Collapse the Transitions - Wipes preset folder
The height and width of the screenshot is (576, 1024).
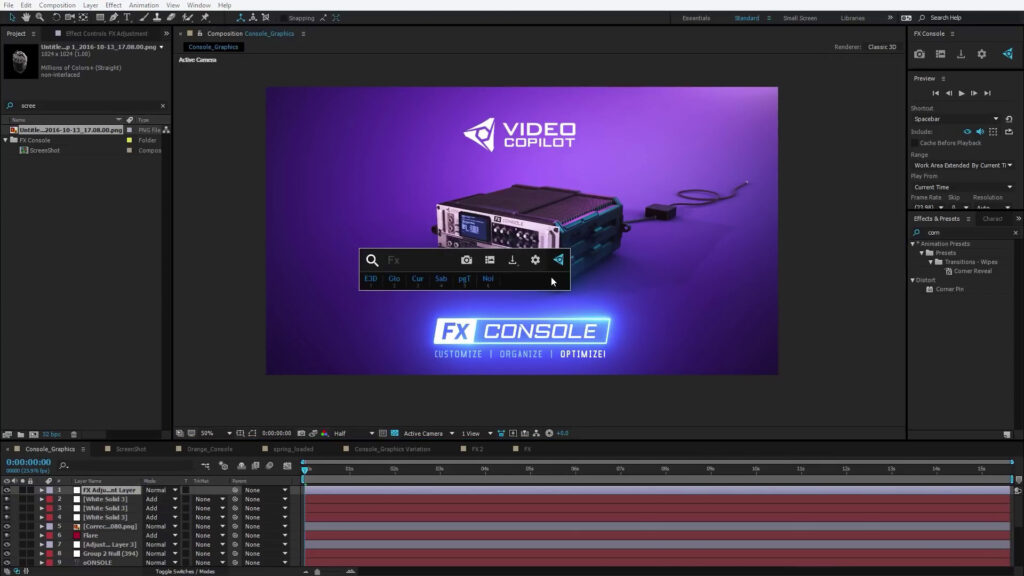click(930, 261)
